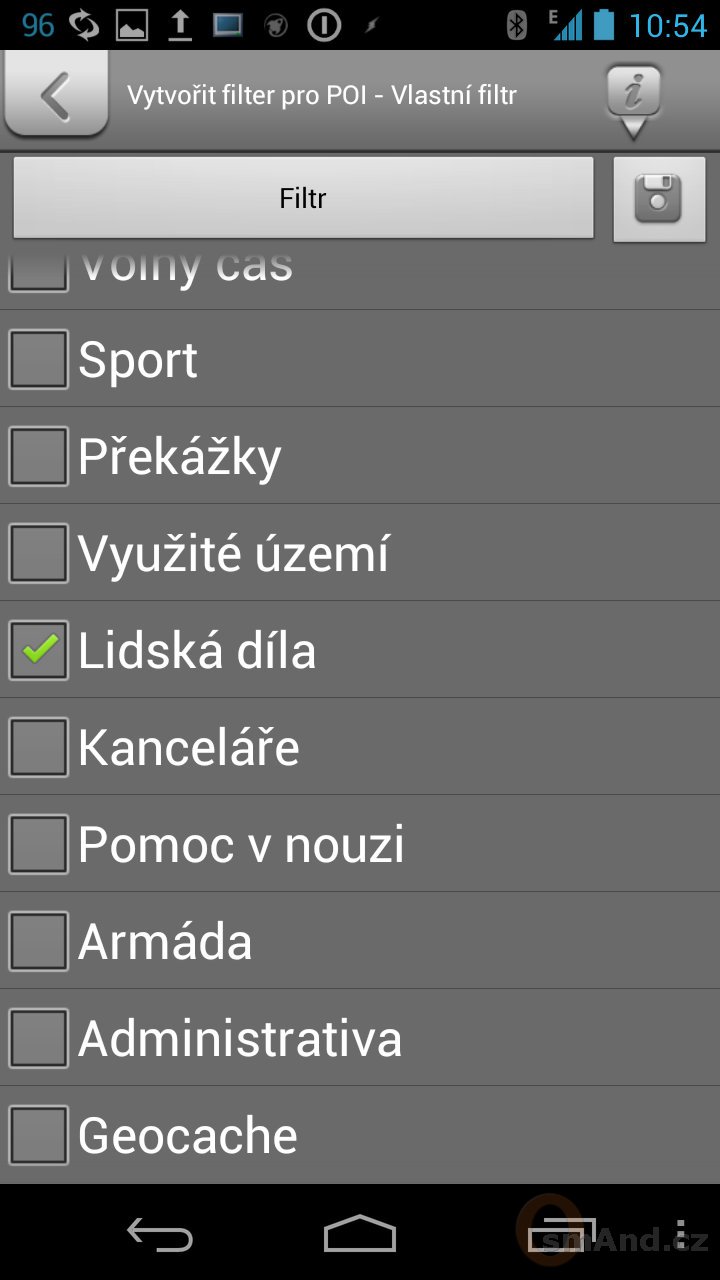Click the Filtr button

coord(303,198)
